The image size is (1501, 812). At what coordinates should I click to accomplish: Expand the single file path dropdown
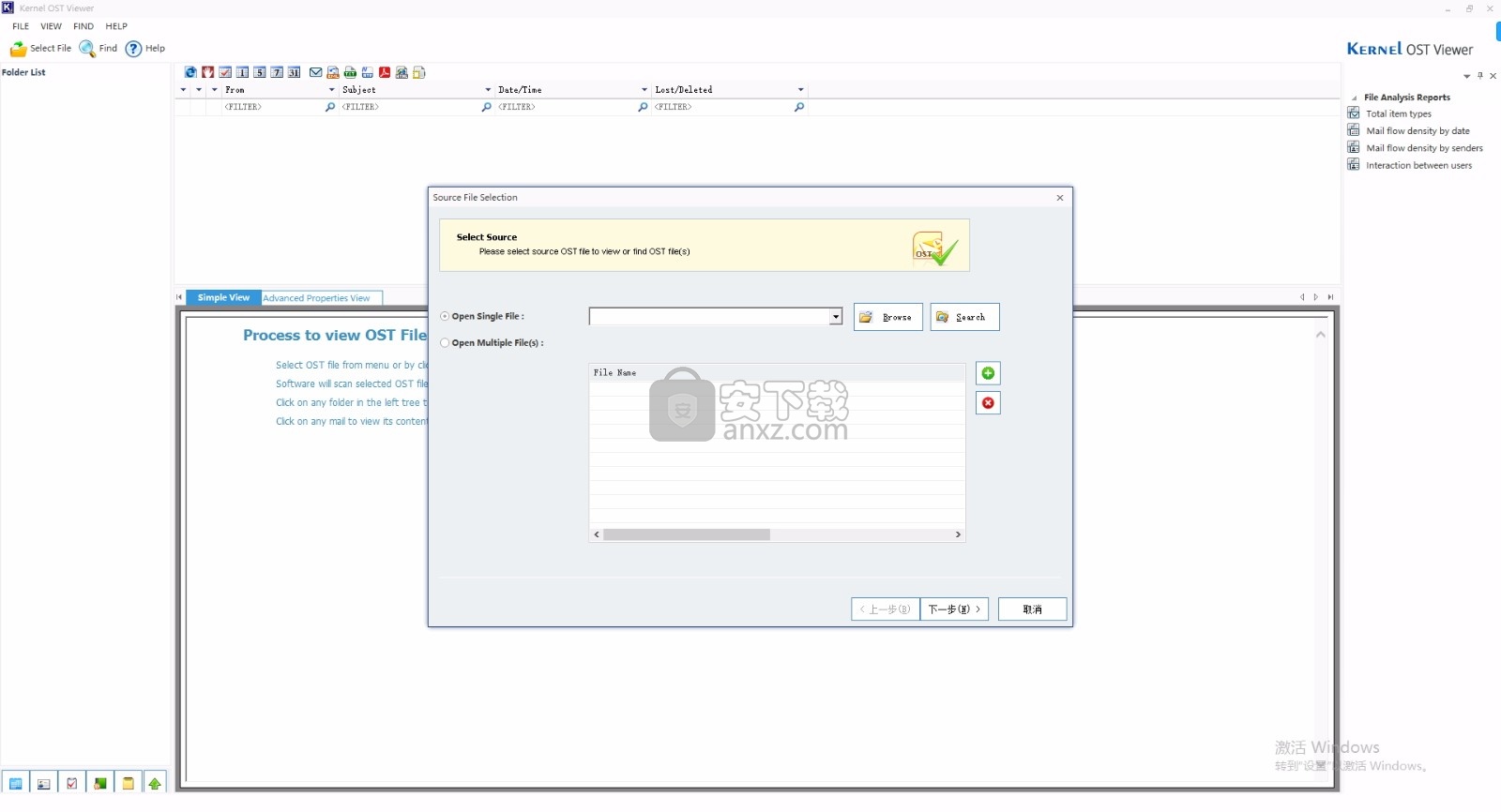click(836, 317)
